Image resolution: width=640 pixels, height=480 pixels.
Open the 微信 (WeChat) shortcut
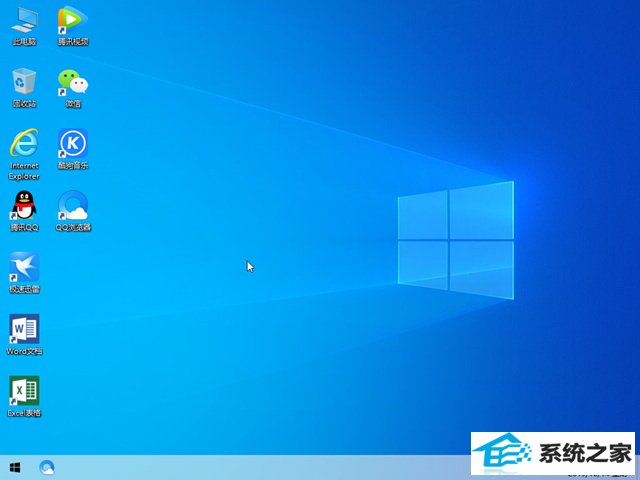[x=72, y=82]
